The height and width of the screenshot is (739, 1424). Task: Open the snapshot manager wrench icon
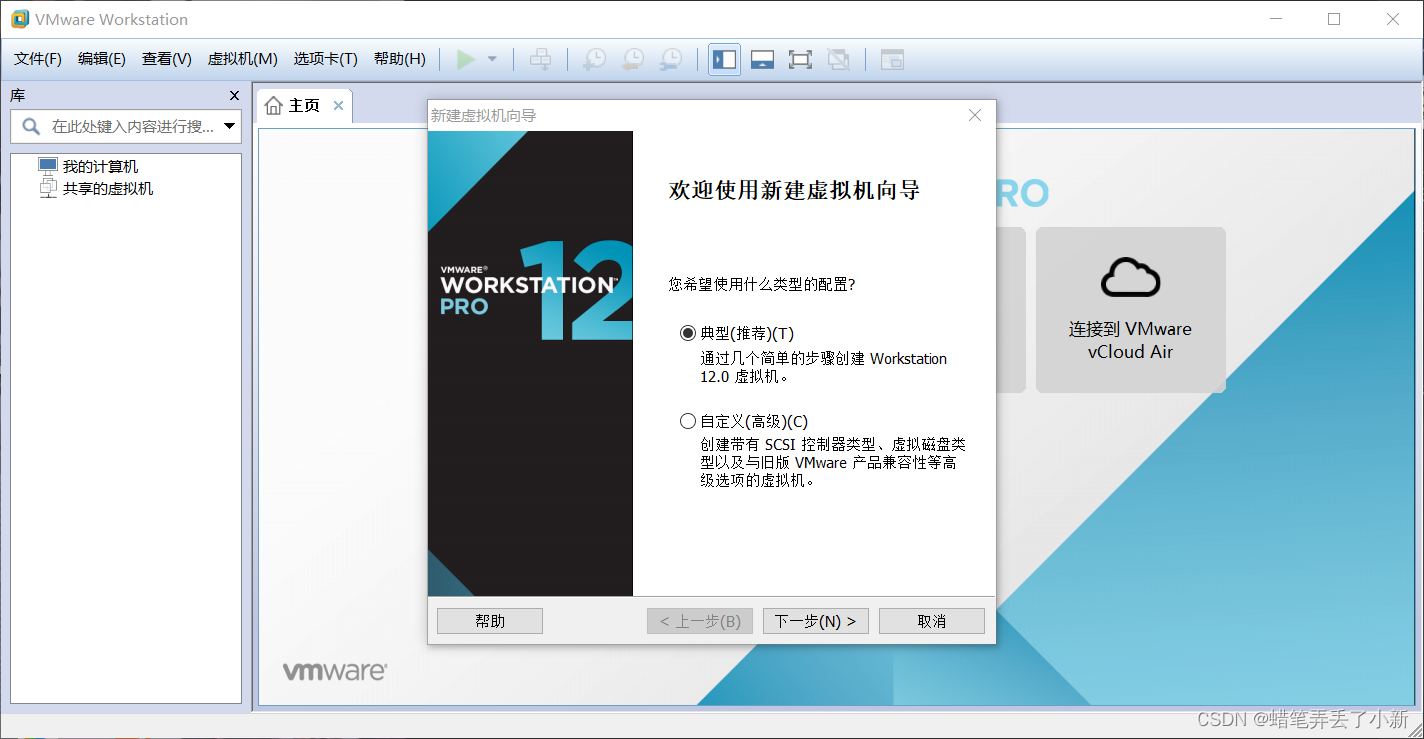(x=671, y=59)
